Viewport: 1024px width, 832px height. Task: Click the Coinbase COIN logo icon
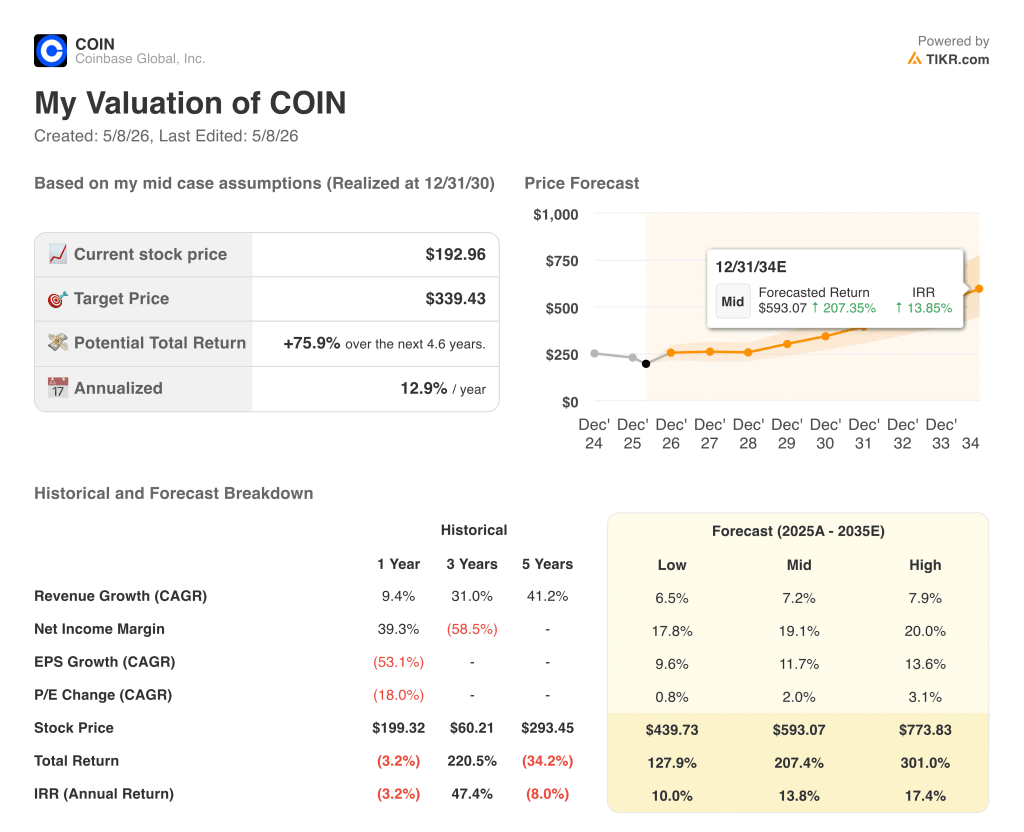point(50,51)
